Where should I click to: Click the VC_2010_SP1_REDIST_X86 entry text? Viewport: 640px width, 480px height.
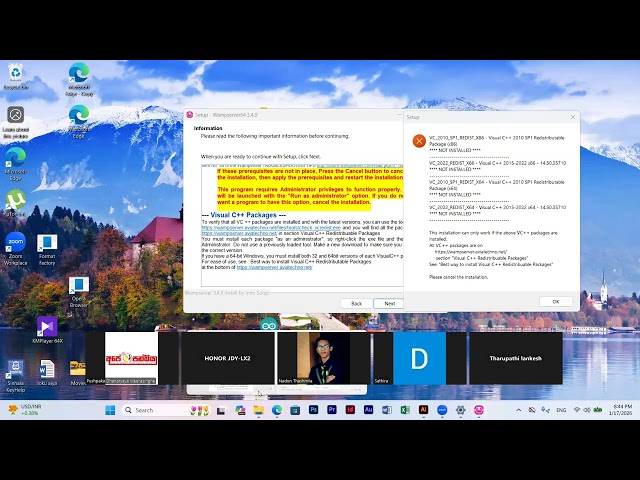point(496,141)
